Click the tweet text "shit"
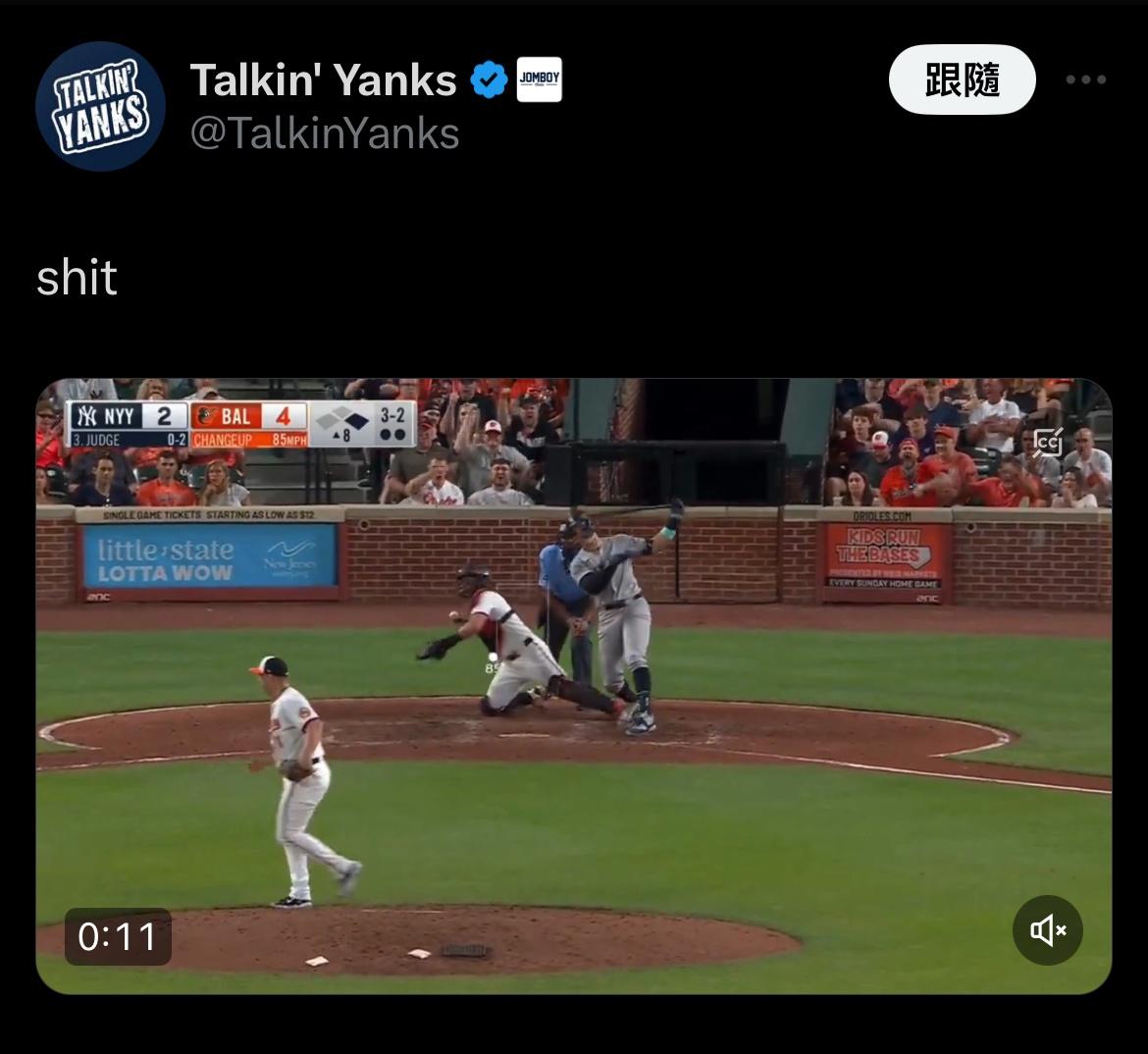The image size is (1148, 1054). pyautogui.click(x=77, y=278)
